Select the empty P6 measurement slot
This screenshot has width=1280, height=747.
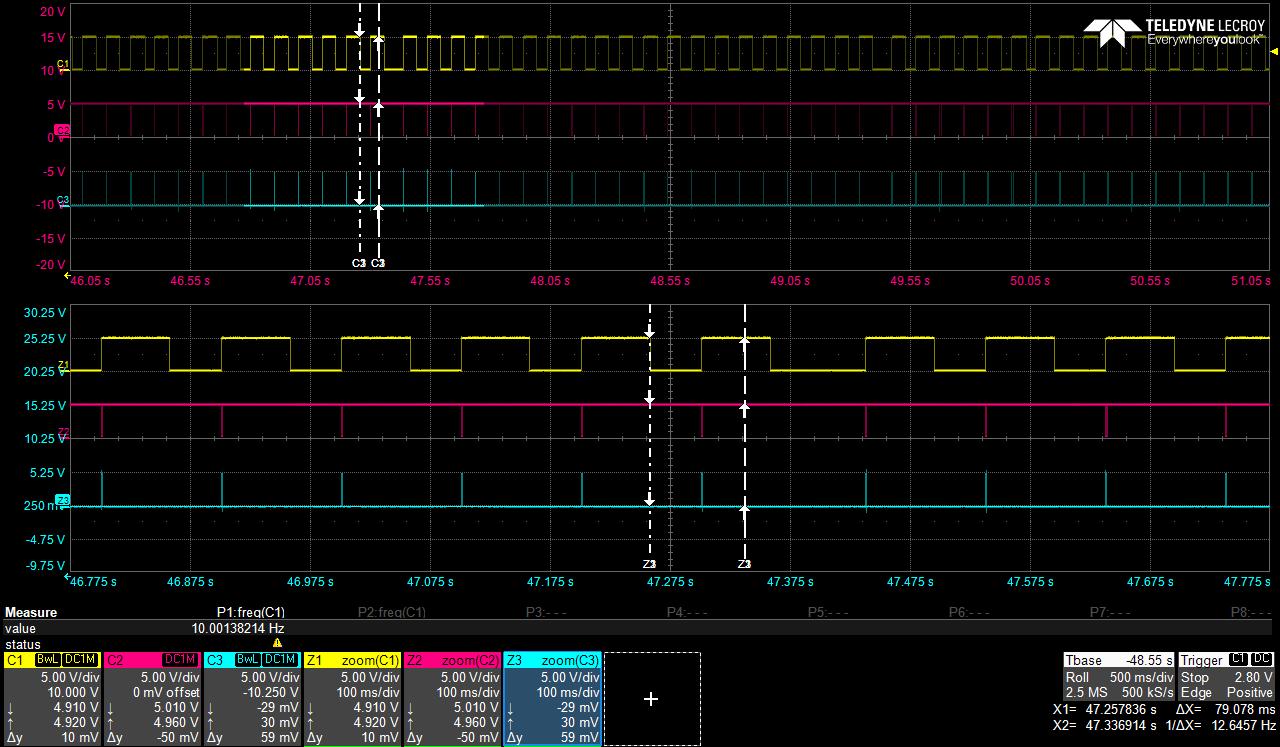click(x=970, y=612)
